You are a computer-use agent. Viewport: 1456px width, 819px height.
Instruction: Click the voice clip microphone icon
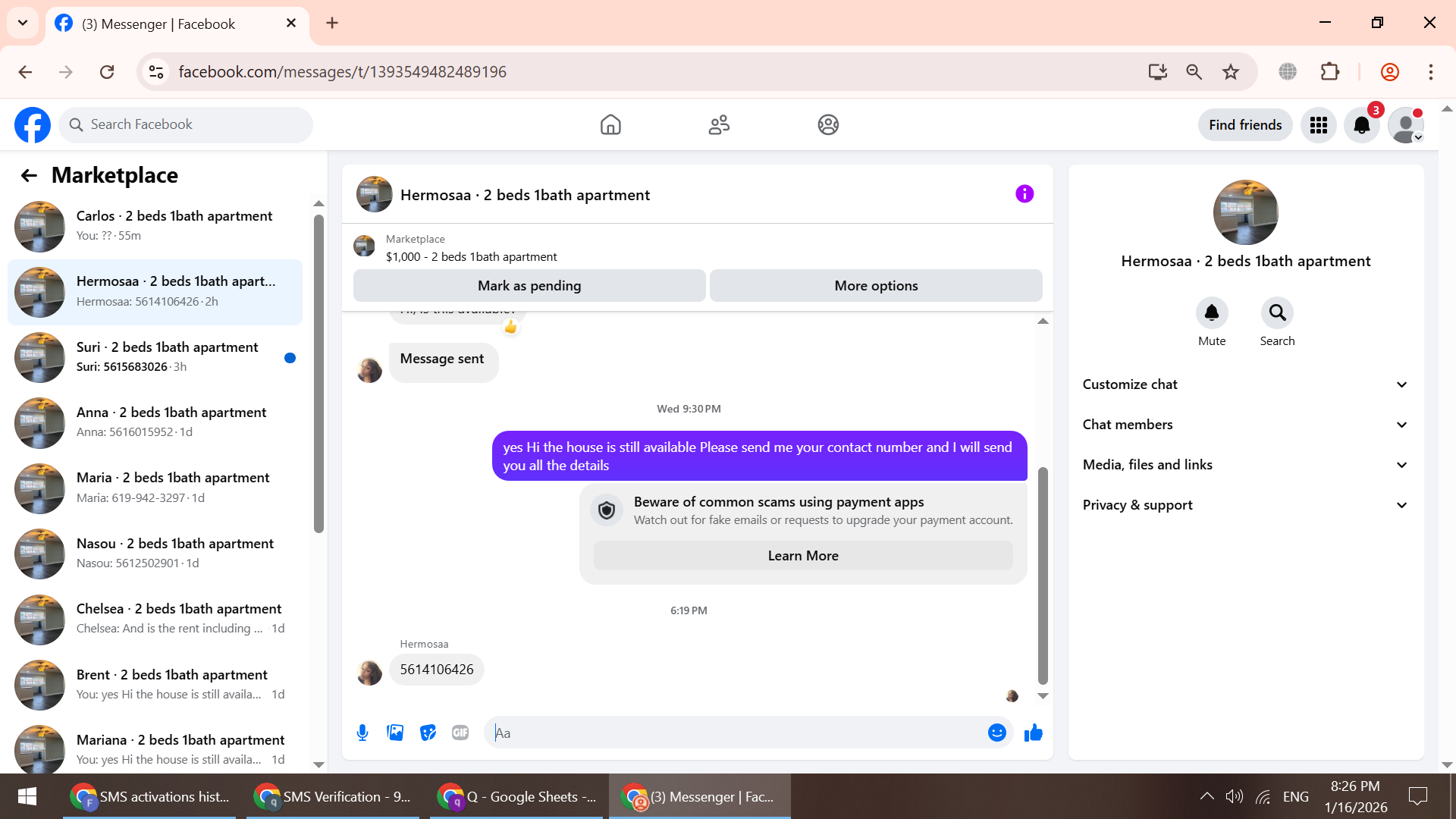362,733
